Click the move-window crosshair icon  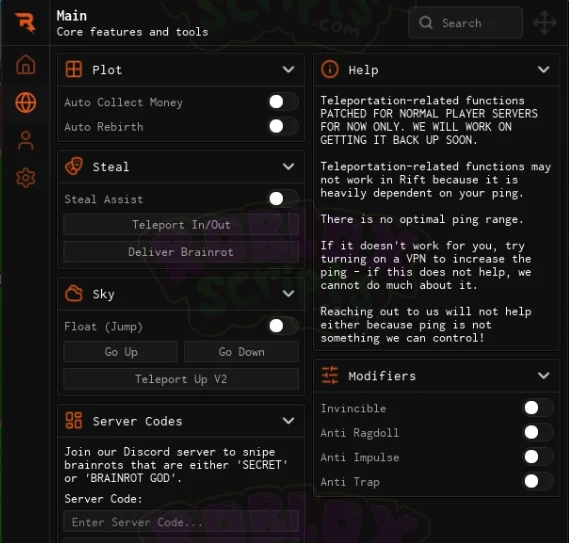click(544, 23)
